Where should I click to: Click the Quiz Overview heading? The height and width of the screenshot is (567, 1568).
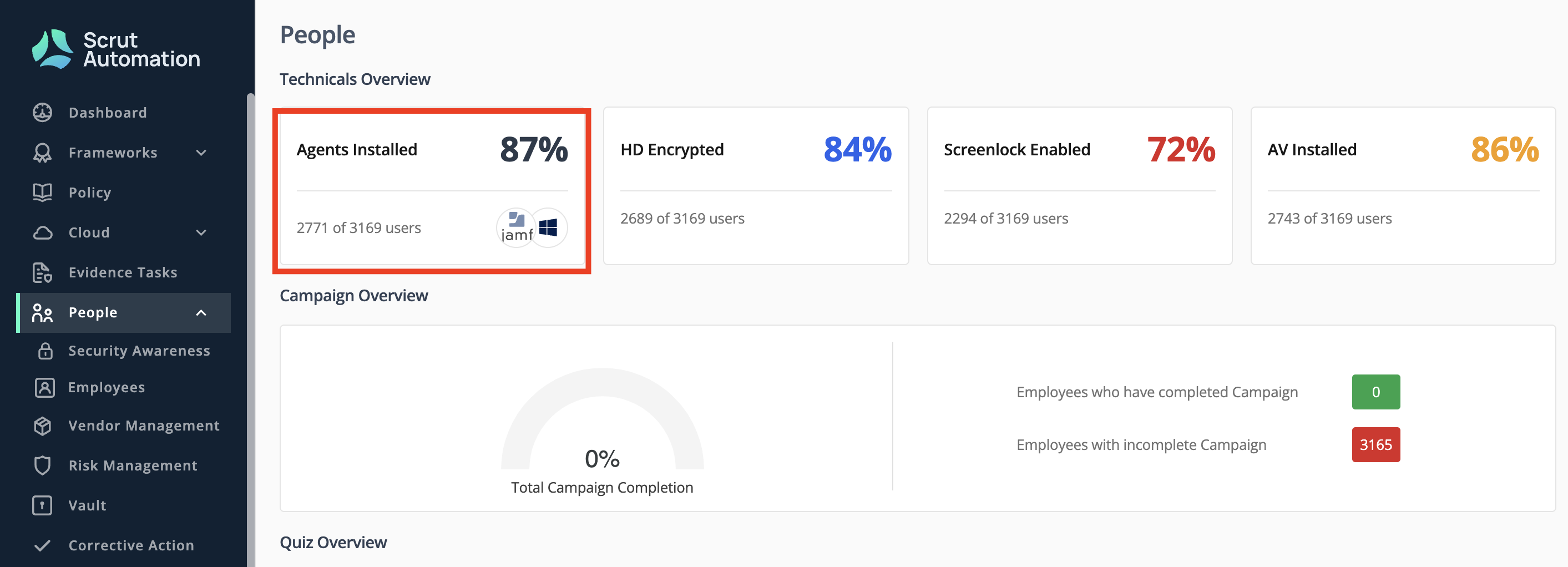(333, 543)
